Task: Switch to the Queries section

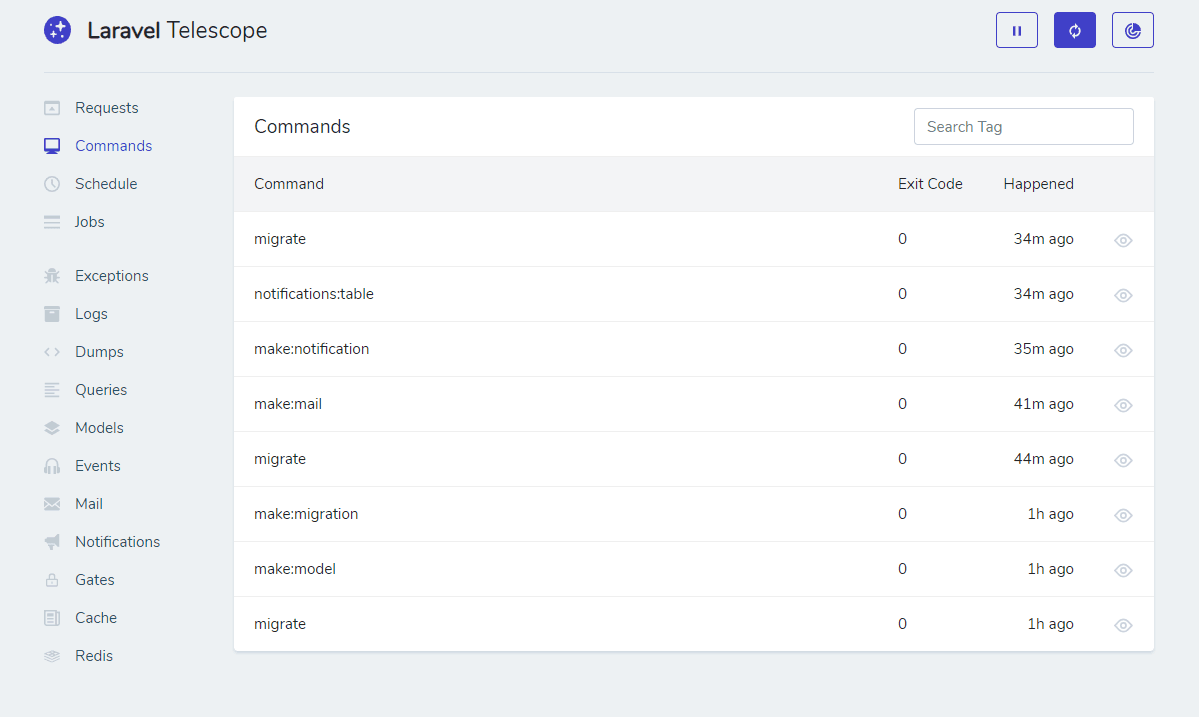Action: click(x=103, y=389)
